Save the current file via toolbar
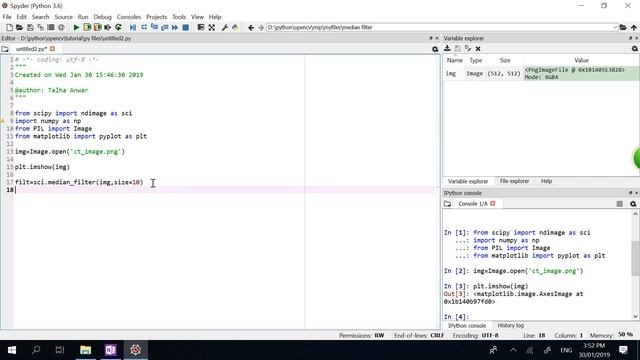The image size is (640, 360). pyautogui.click(x=30, y=27)
